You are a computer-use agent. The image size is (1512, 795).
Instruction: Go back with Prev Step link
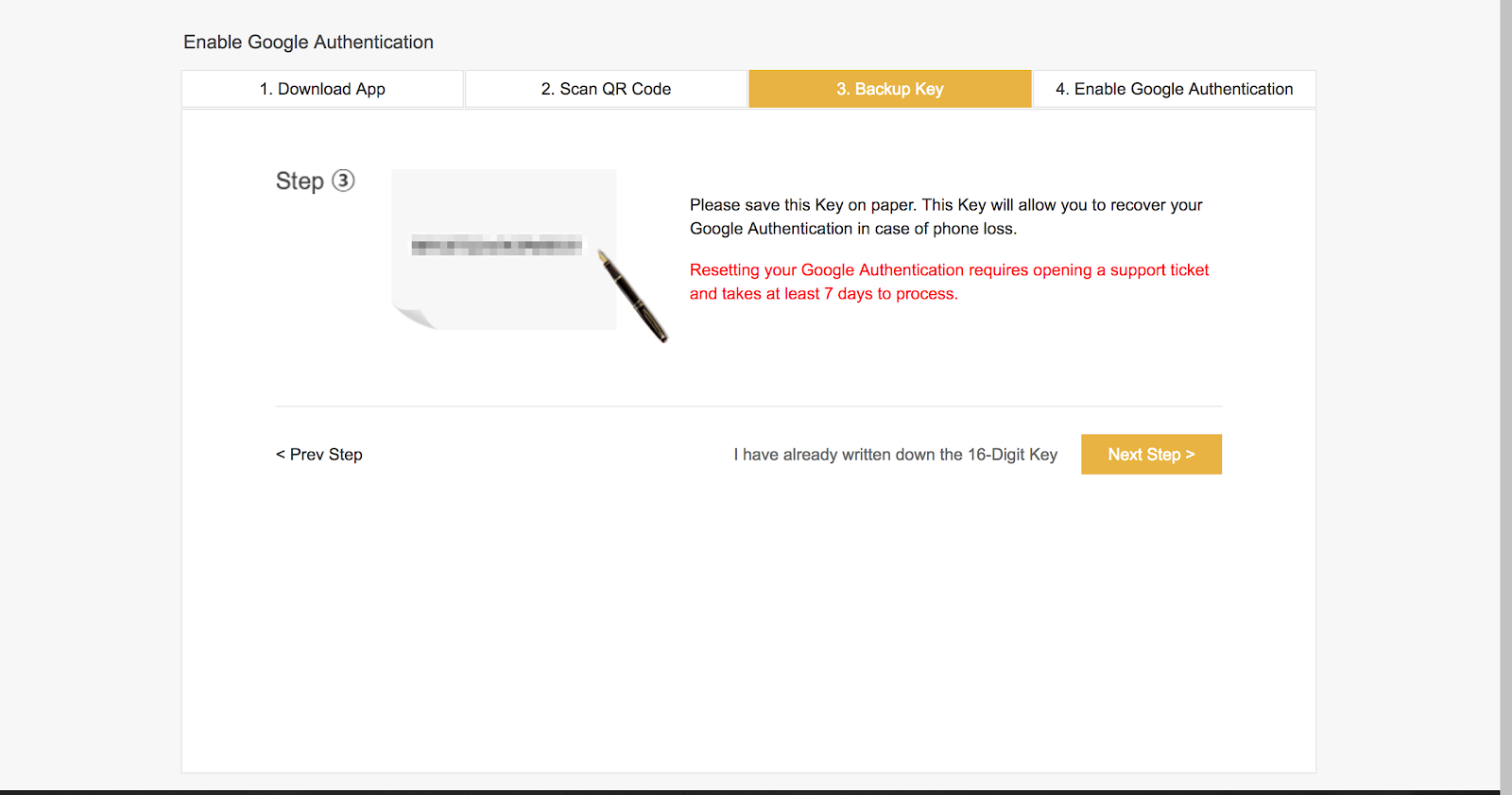click(x=319, y=455)
